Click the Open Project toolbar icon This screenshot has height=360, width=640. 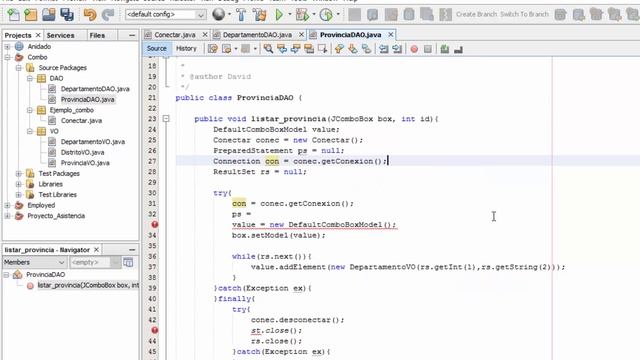tap(49, 15)
